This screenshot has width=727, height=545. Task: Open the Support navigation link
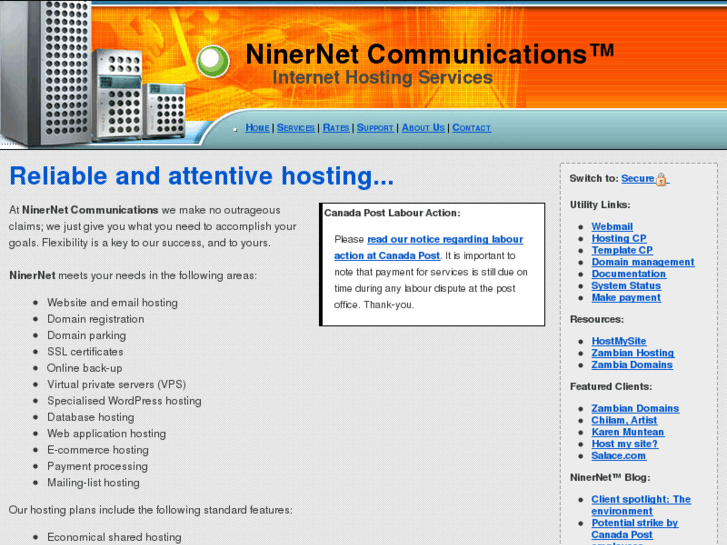tap(375, 128)
